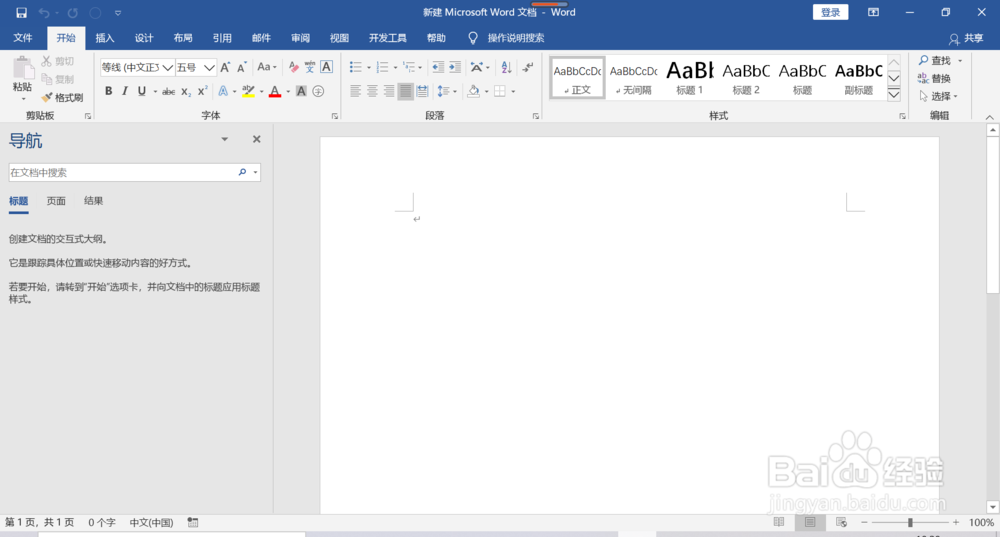Screen dimensions: 1000x537
Task: Open the font name dropdown
Action: click(x=168, y=67)
